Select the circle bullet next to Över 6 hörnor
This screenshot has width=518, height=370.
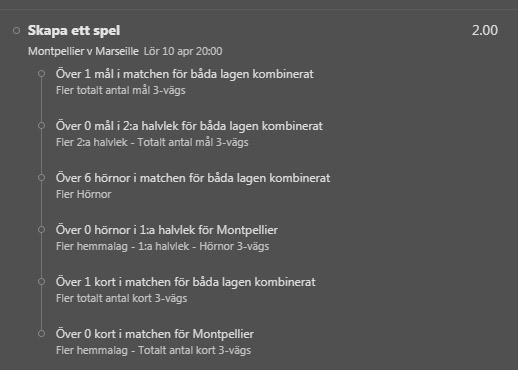pos(41,178)
